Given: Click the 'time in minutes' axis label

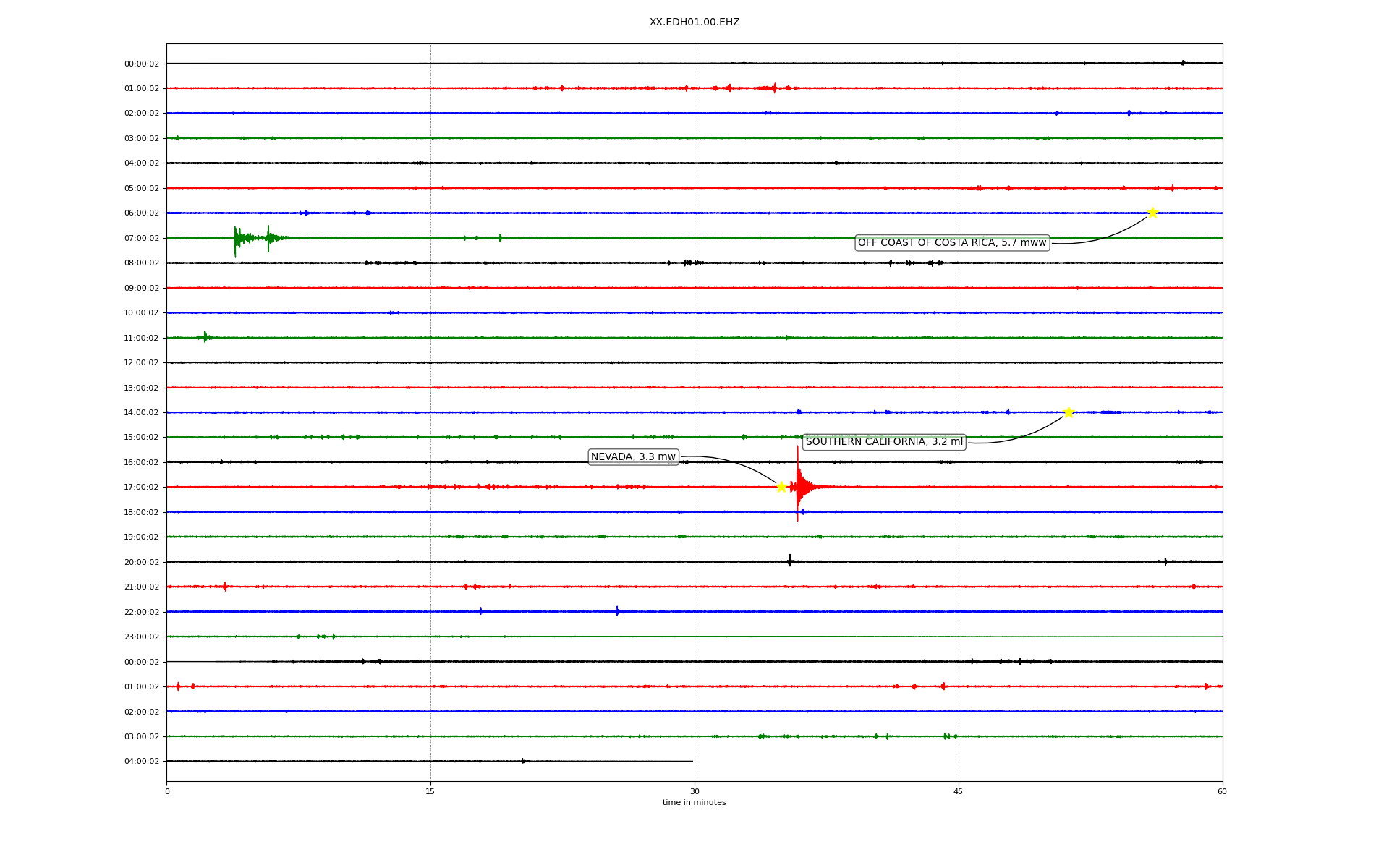Looking at the screenshot, I should pyautogui.click(x=694, y=802).
